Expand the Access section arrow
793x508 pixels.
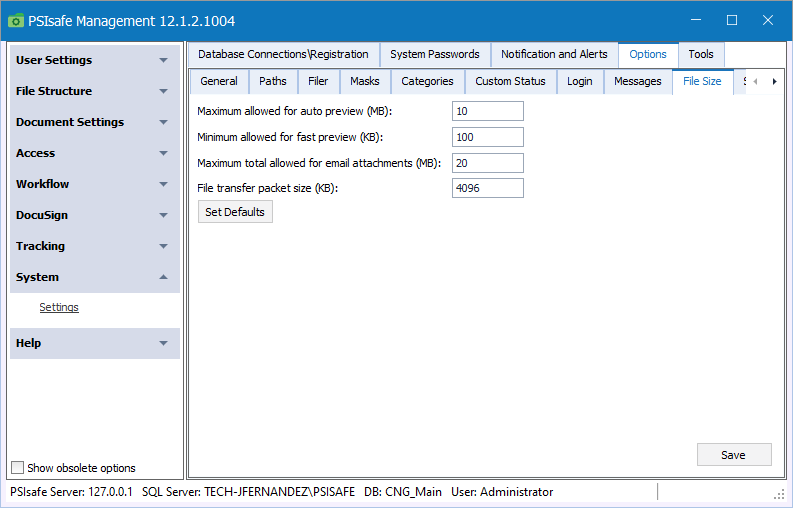(x=163, y=153)
